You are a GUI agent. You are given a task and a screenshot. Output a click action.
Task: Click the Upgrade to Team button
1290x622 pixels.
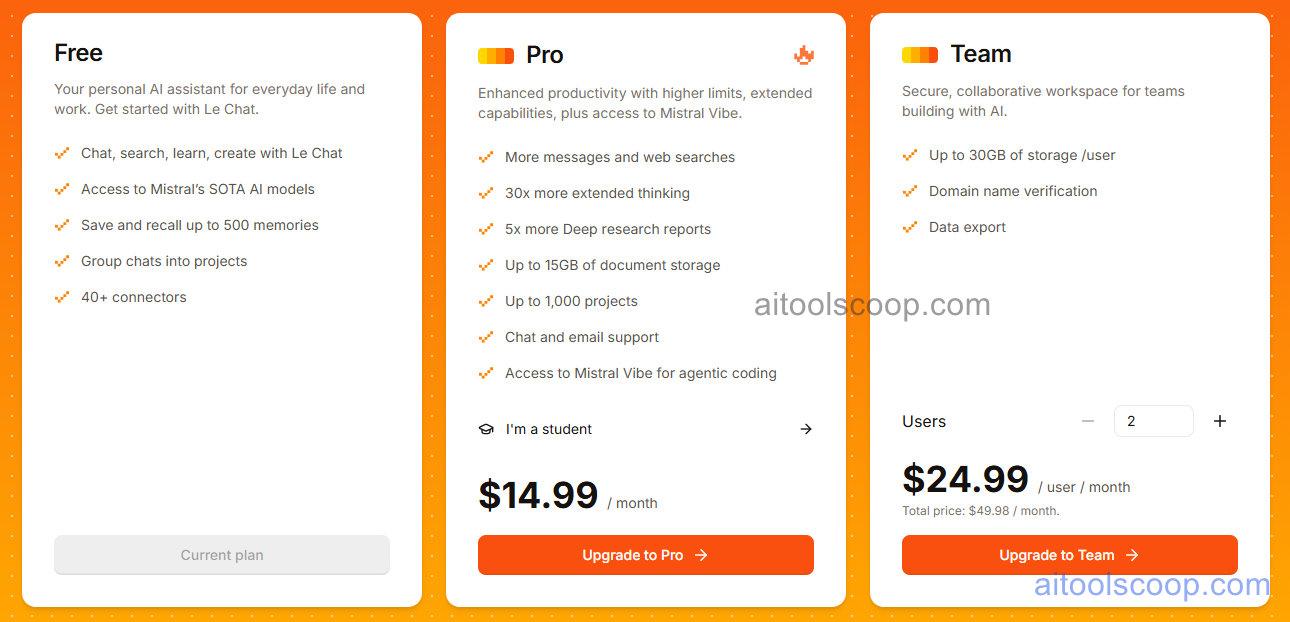1069,555
